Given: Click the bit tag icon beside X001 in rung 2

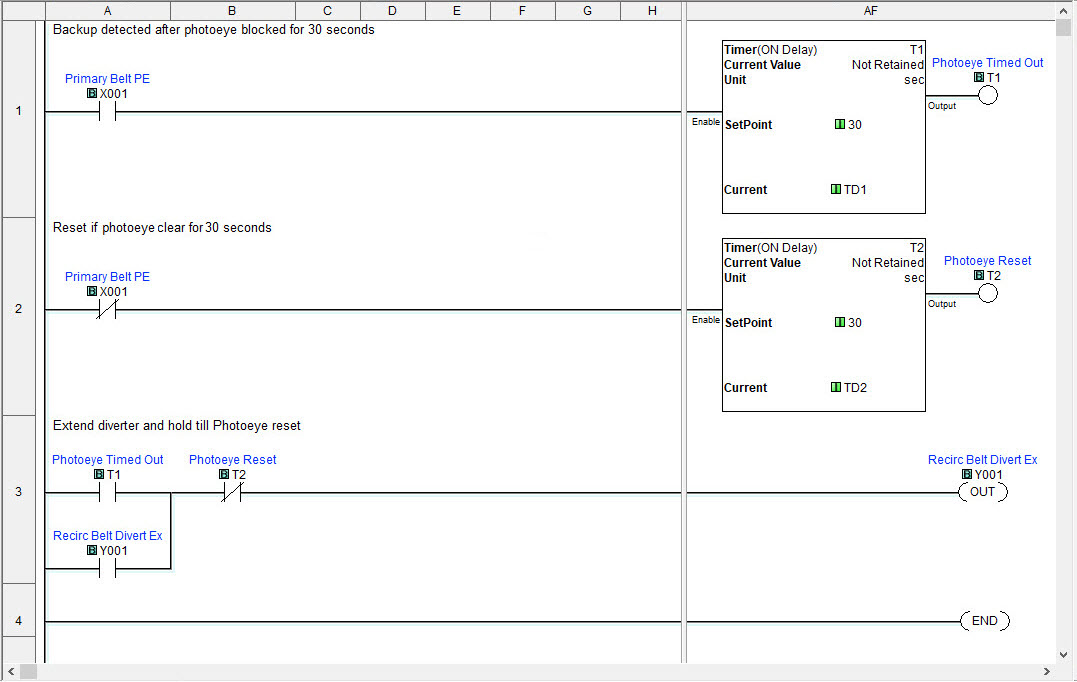Looking at the screenshot, I should point(92,291).
